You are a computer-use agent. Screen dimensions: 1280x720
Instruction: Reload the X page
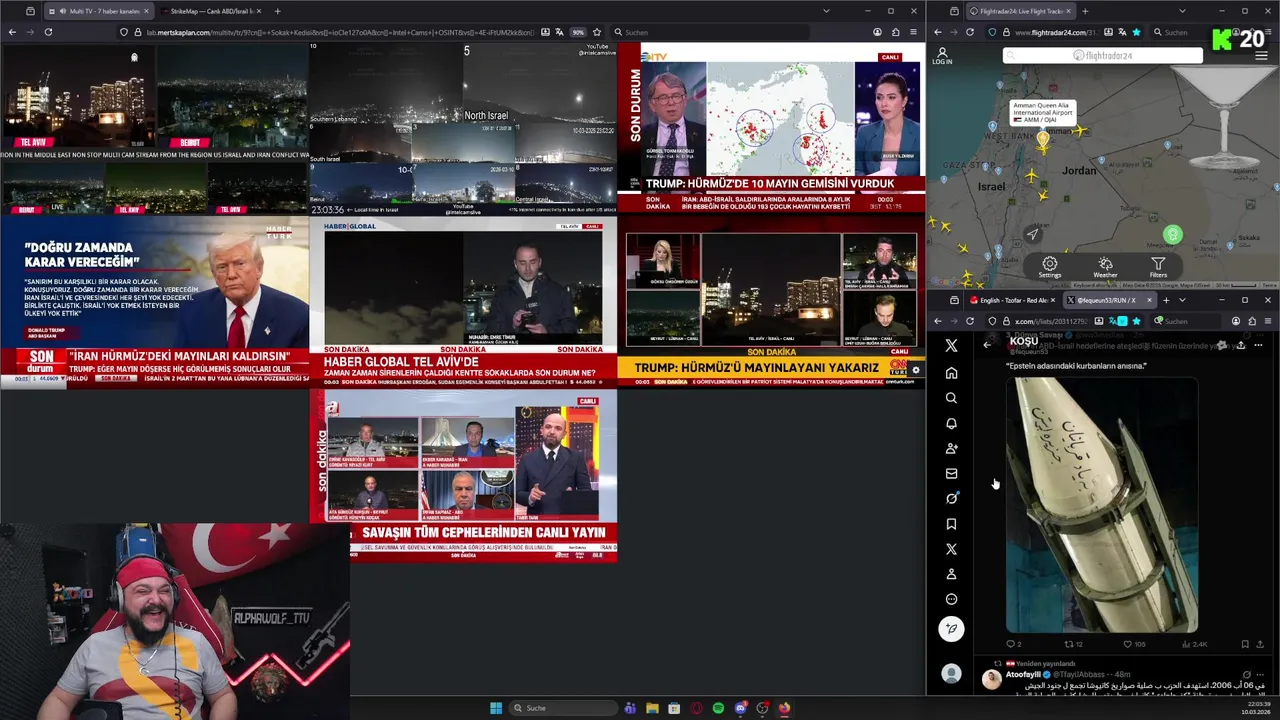pos(969,321)
